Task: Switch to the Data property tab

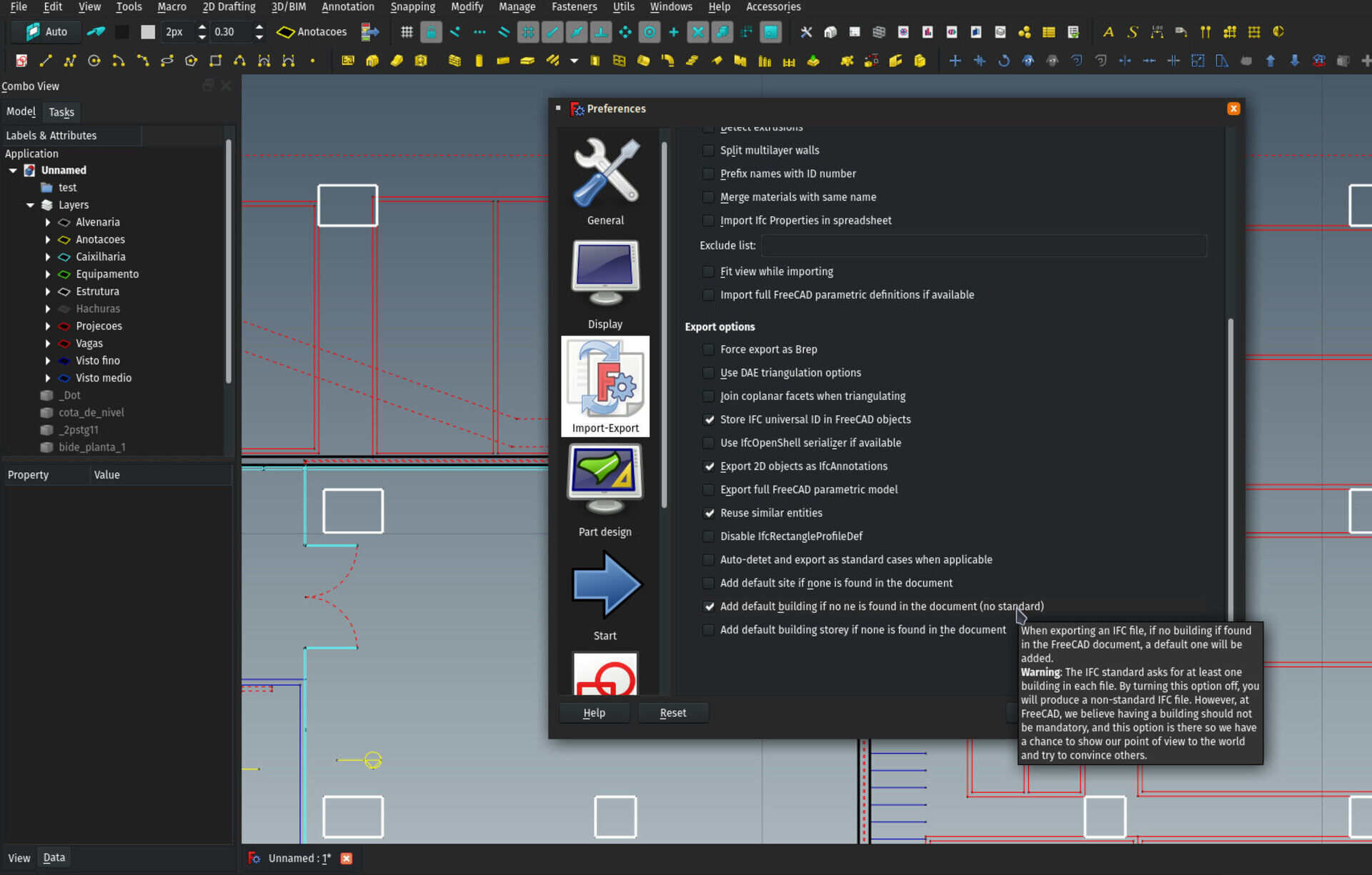Action: click(54, 858)
